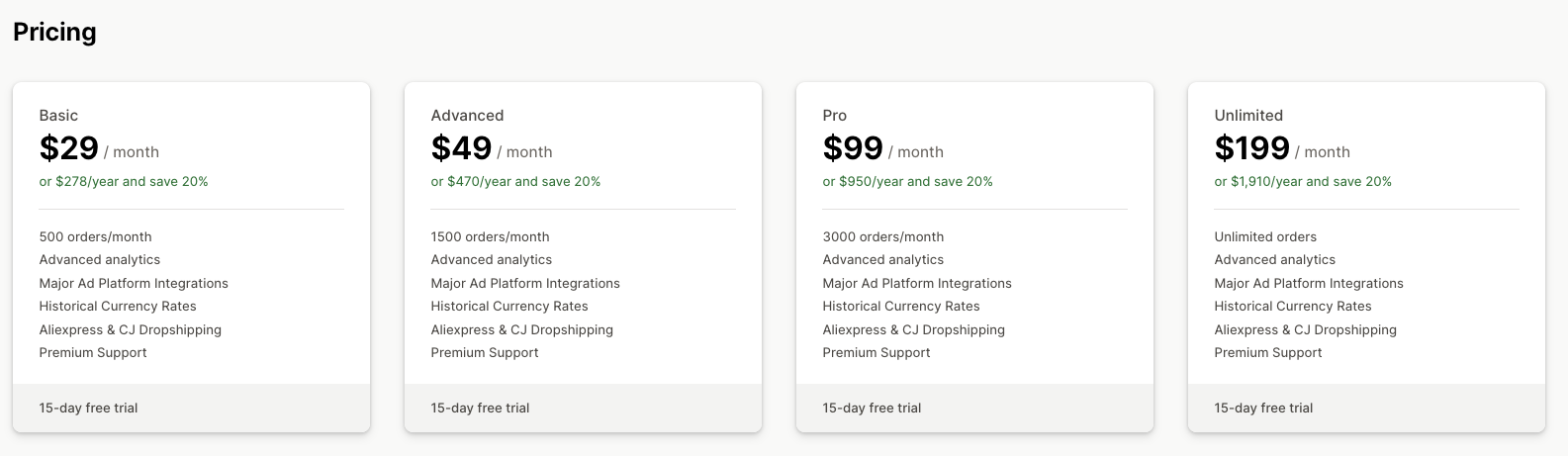The width and height of the screenshot is (1568, 456).
Task: Click the Pro plan title
Action: 834,116
